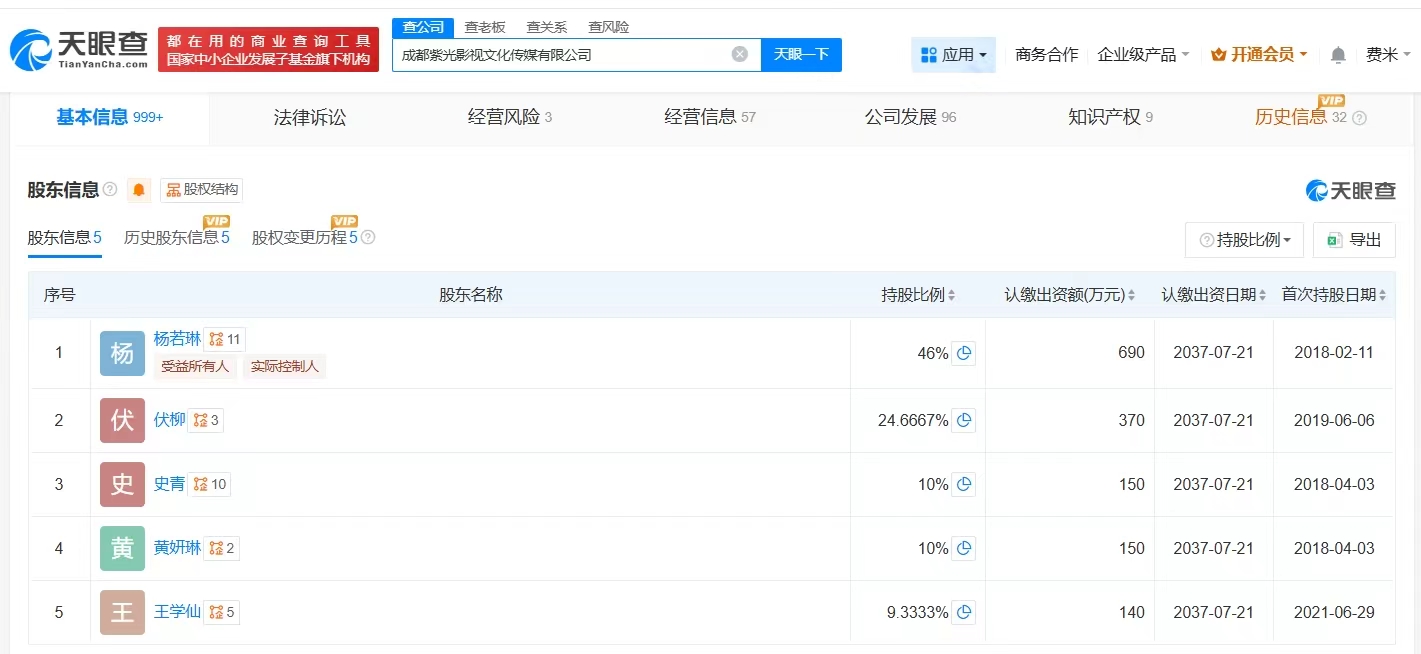Viewport: 1421px width, 654px height.
Task: Sort table by 持股比例 column header
Action: (x=918, y=295)
